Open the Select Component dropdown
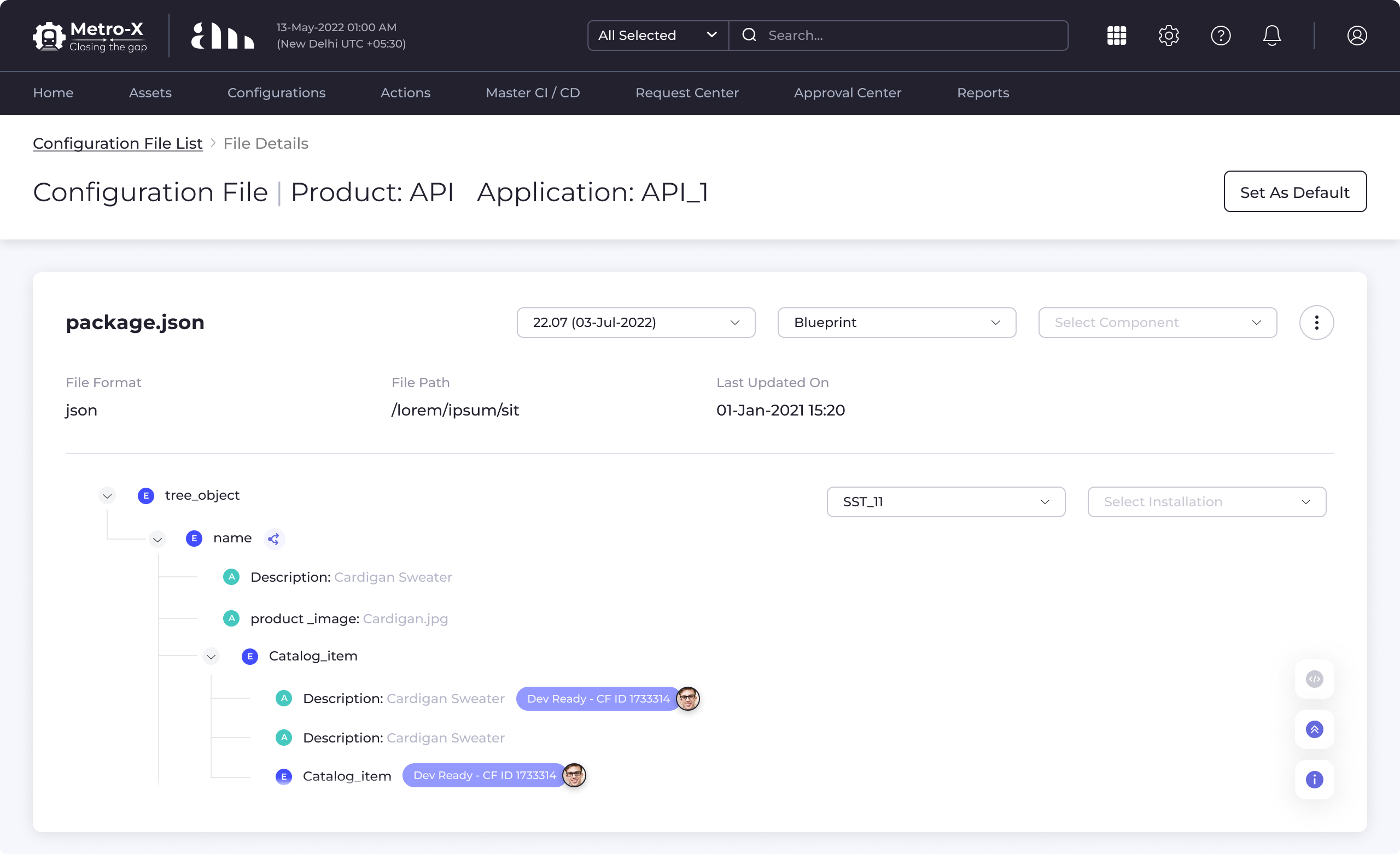The image size is (1400, 854). (1157, 323)
